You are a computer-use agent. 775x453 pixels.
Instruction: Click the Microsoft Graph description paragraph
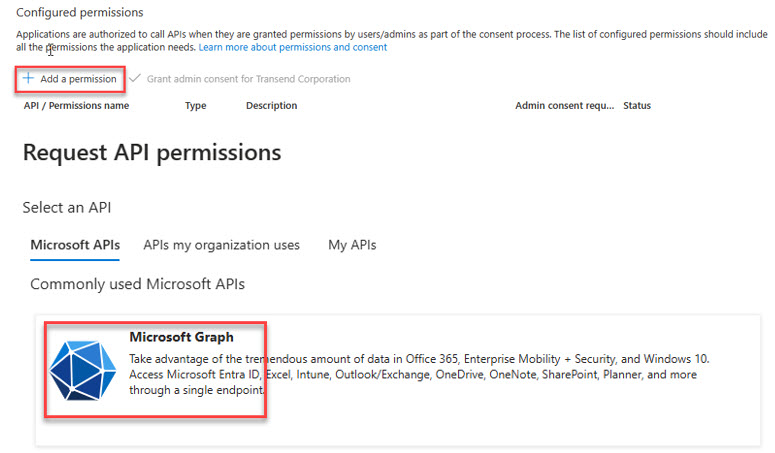pos(419,374)
